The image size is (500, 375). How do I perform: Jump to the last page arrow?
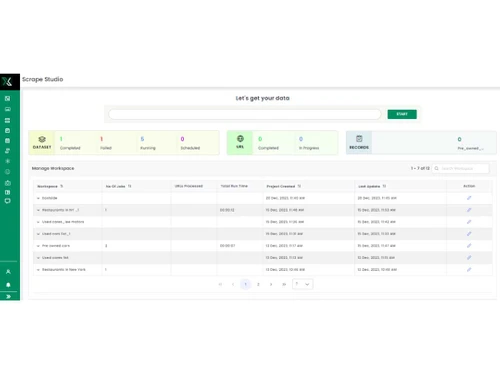coord(284,284)
